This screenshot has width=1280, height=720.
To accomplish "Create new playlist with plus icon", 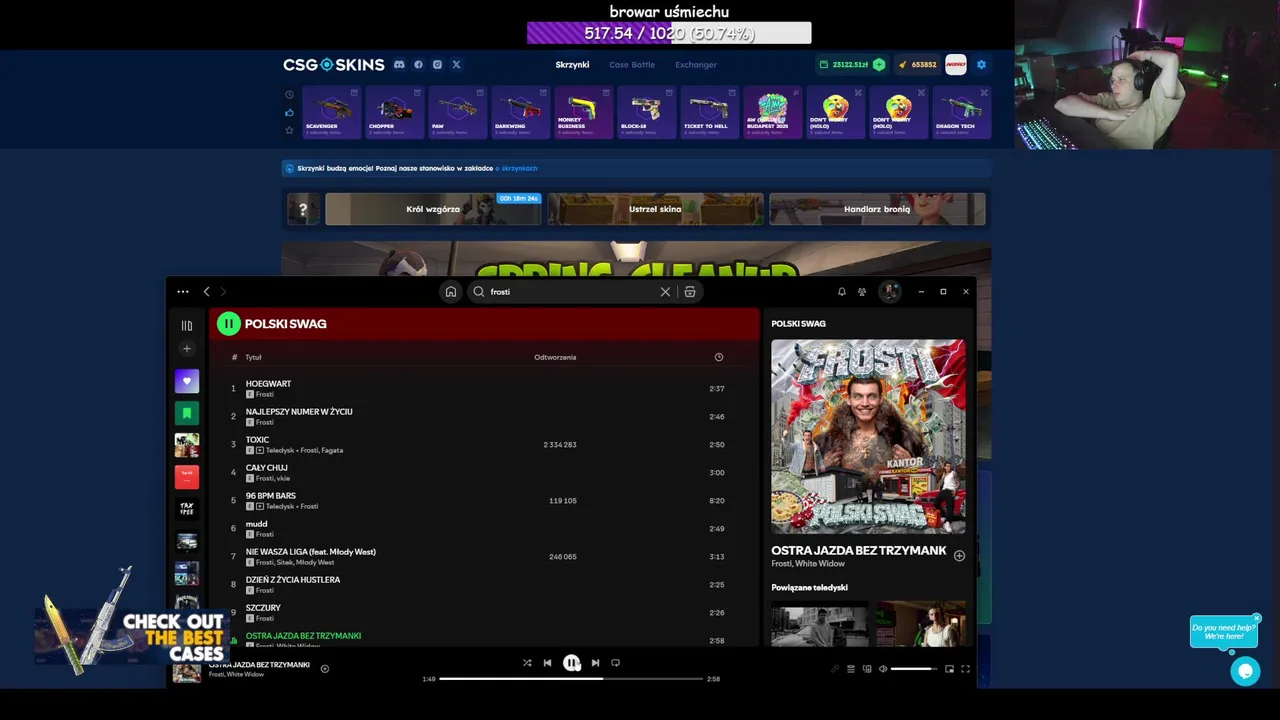I will point(187,349).
